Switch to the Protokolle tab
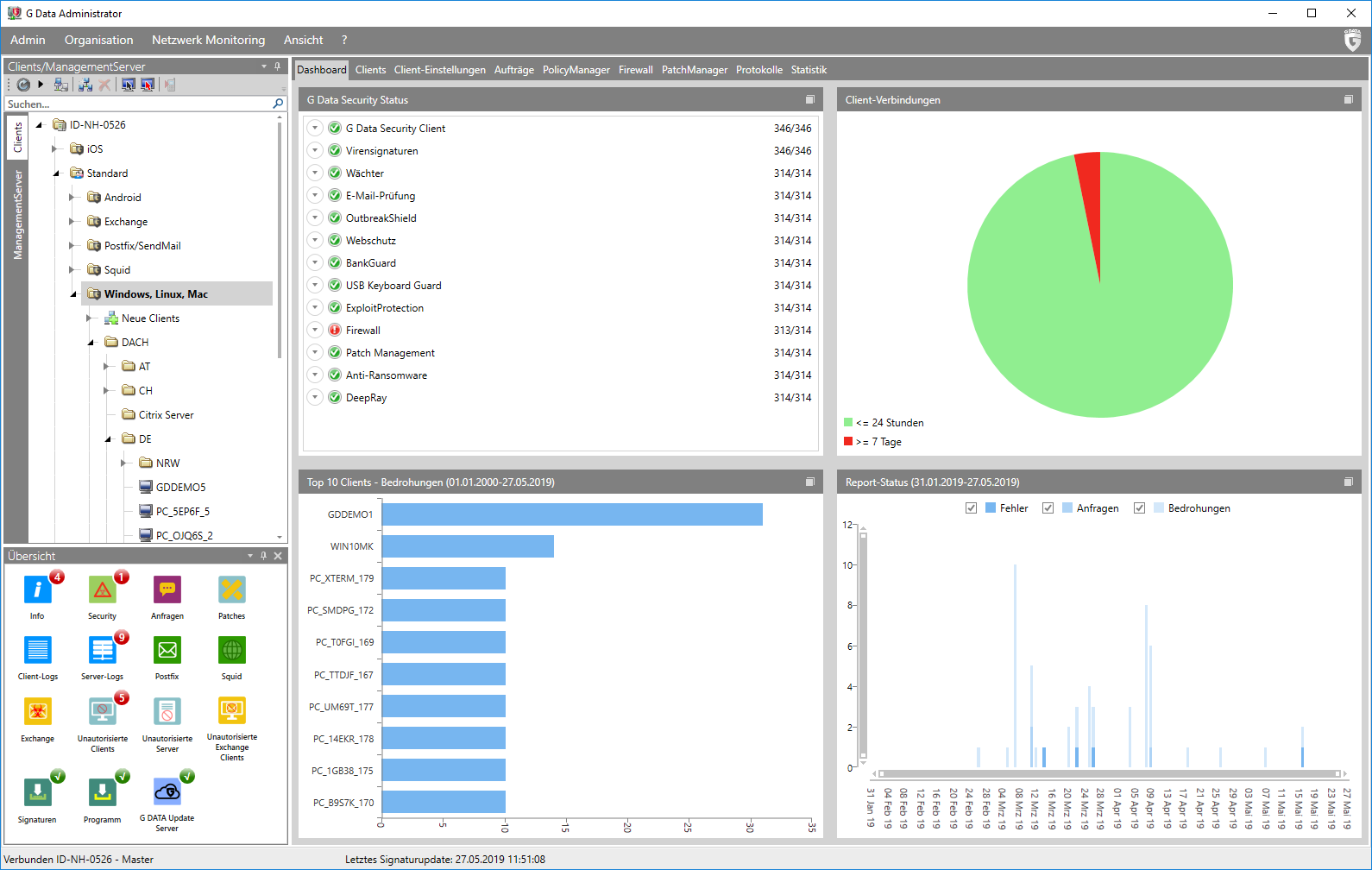 (x=759, y=70)
